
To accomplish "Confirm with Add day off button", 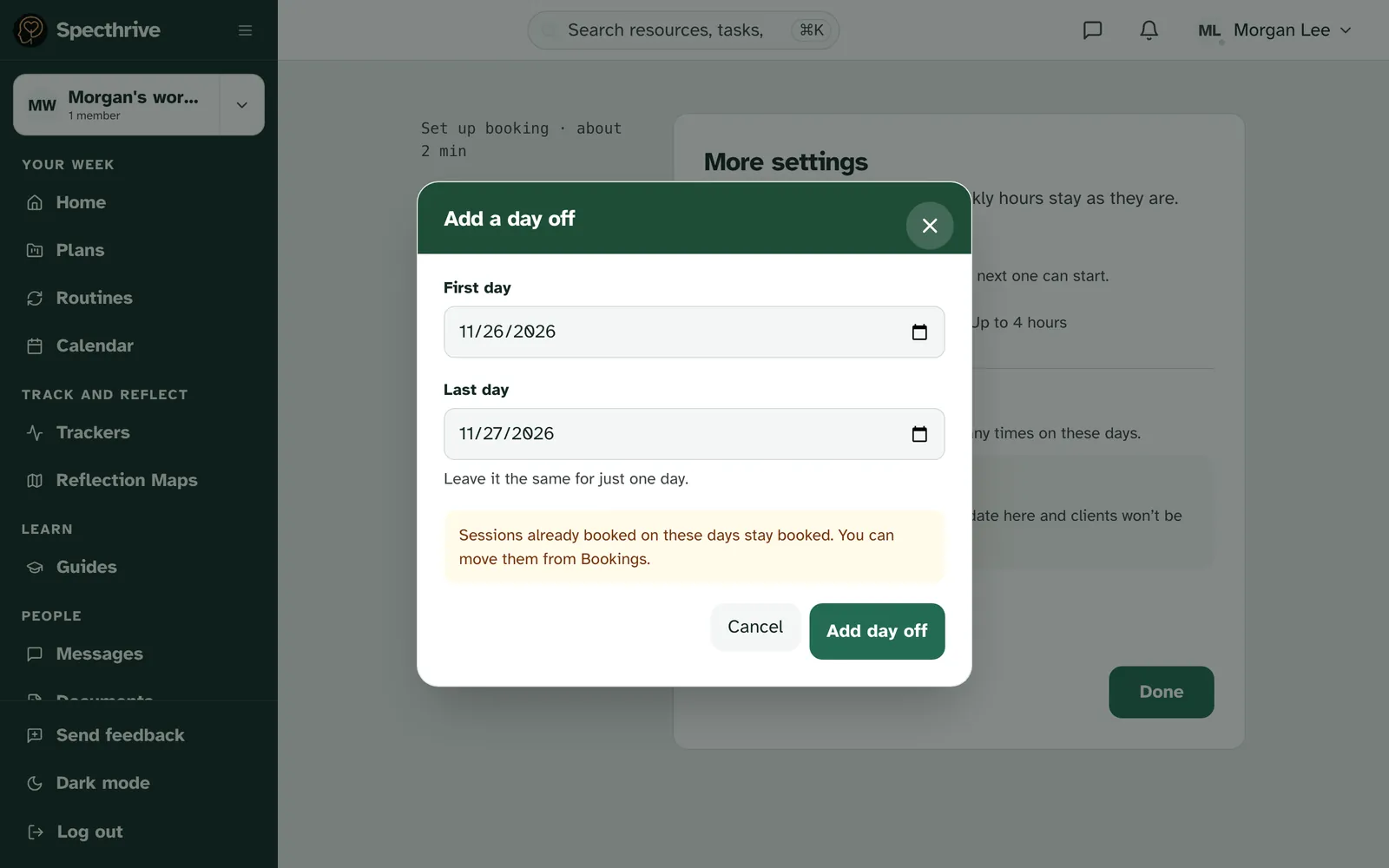I will click(x=877, y=631).
